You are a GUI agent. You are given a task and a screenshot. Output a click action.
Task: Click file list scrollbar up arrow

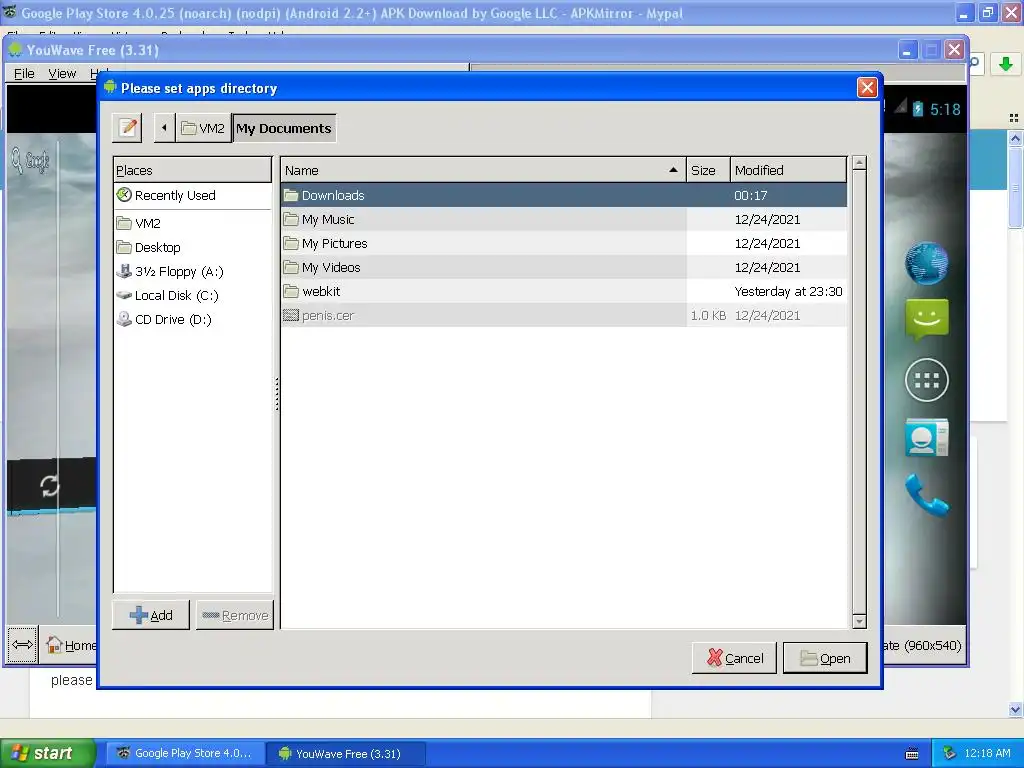[x=859, y=163]
